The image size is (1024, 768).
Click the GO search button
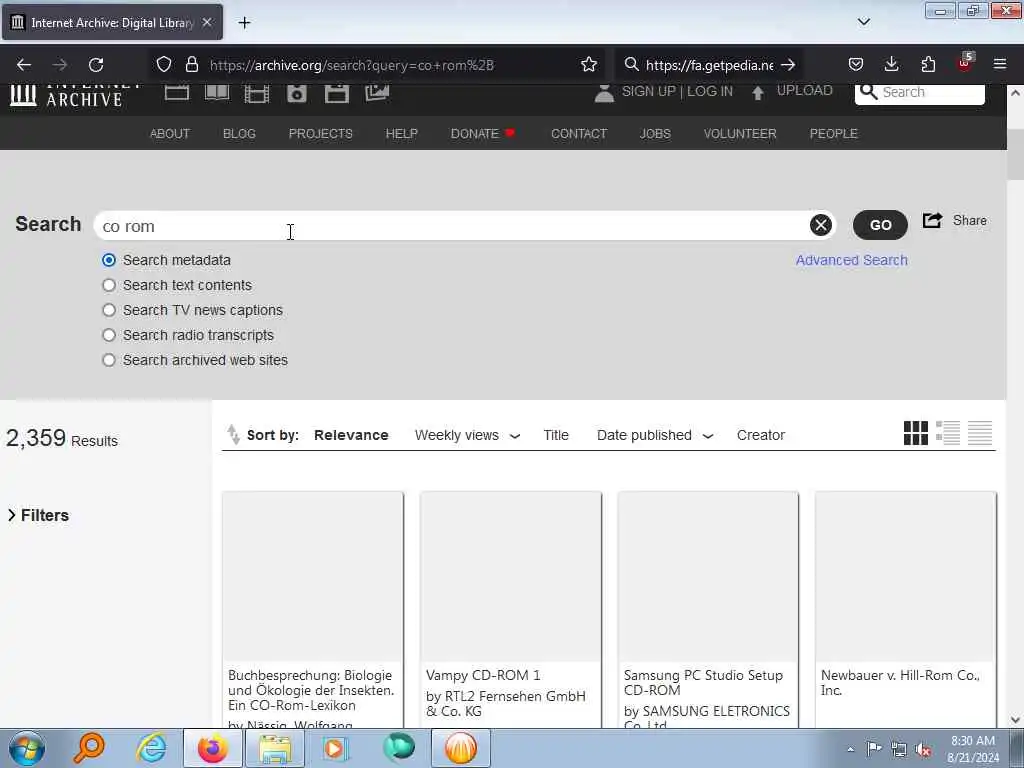pyautogui.click(x=880, y=225)
